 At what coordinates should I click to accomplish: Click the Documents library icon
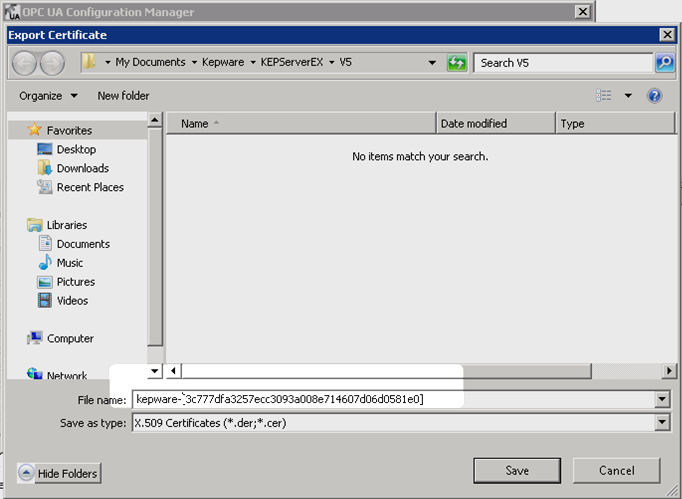coord(45,244)
